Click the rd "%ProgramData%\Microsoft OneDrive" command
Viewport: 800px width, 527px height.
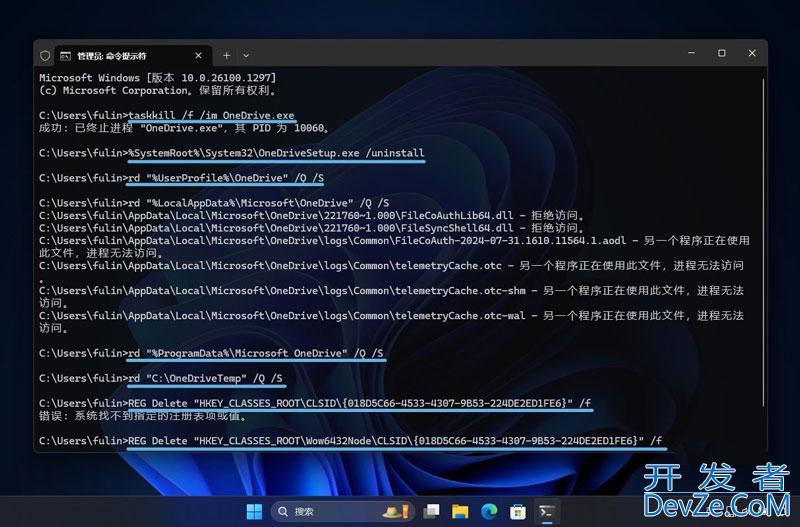point(256,353)
